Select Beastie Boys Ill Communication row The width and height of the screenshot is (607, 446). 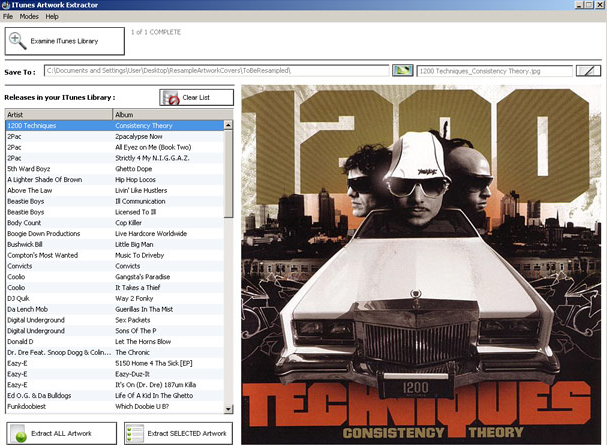(114, 201)
